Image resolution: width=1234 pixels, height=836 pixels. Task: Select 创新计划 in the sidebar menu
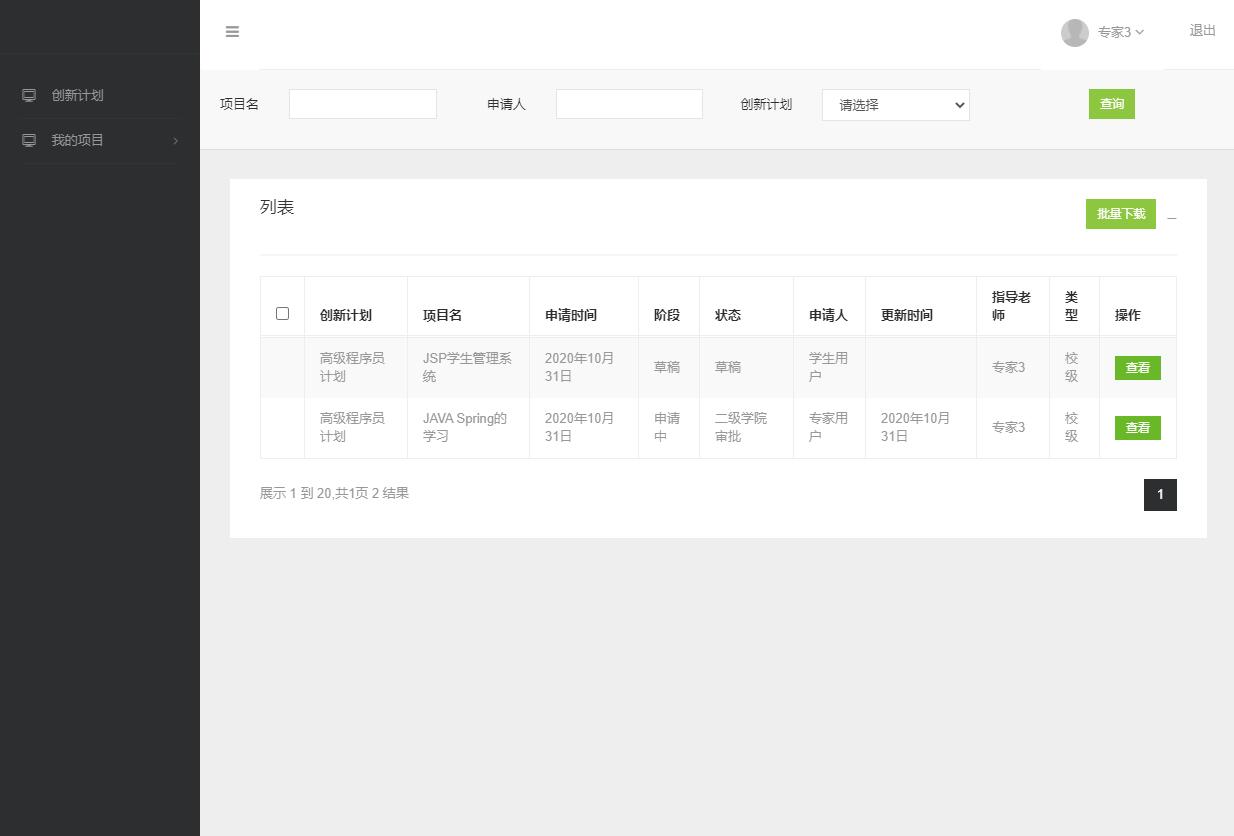[x=78, y=95]
